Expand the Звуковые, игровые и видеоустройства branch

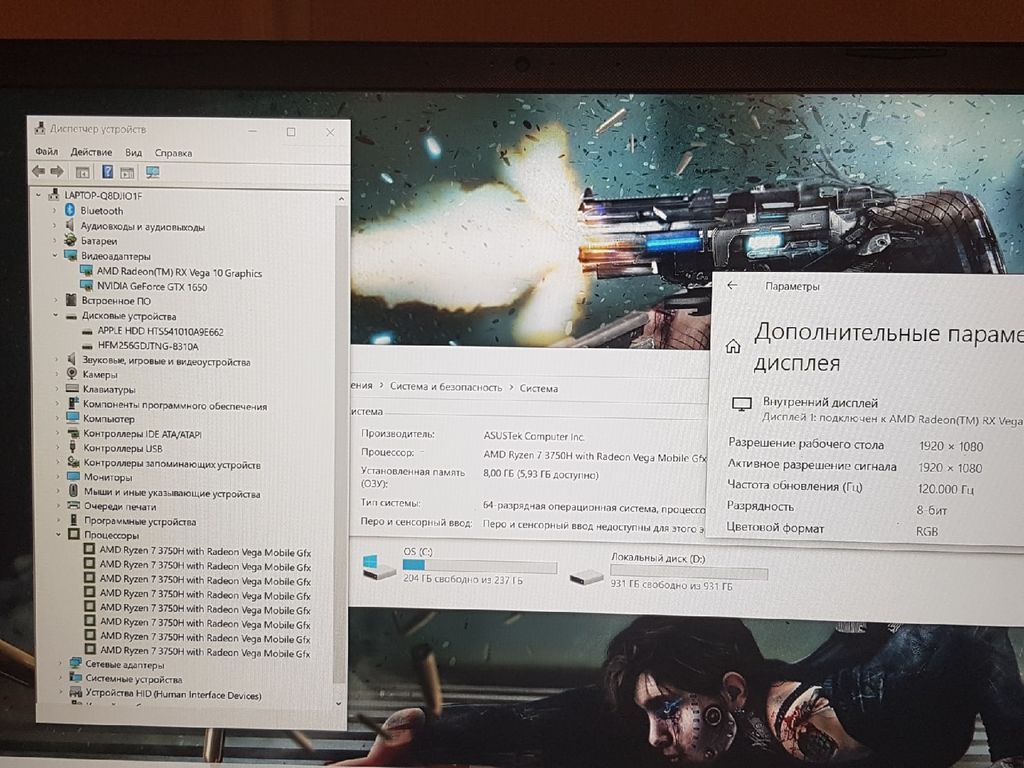pyautogui.click(x=56, y=359)
